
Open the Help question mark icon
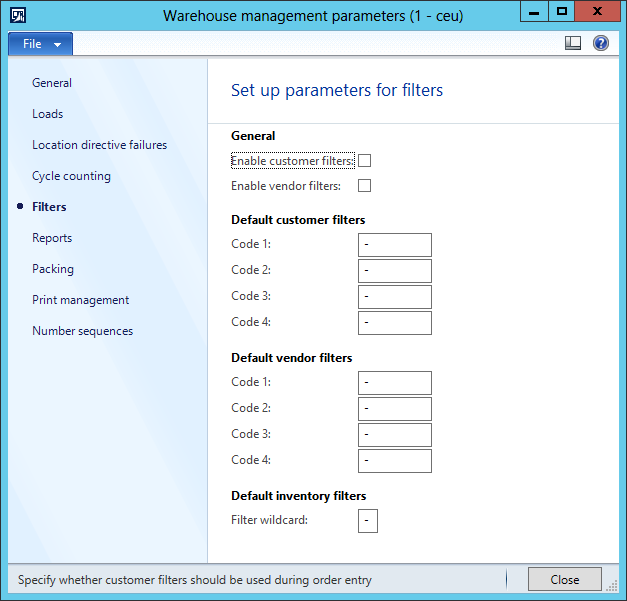click(601, 43)
